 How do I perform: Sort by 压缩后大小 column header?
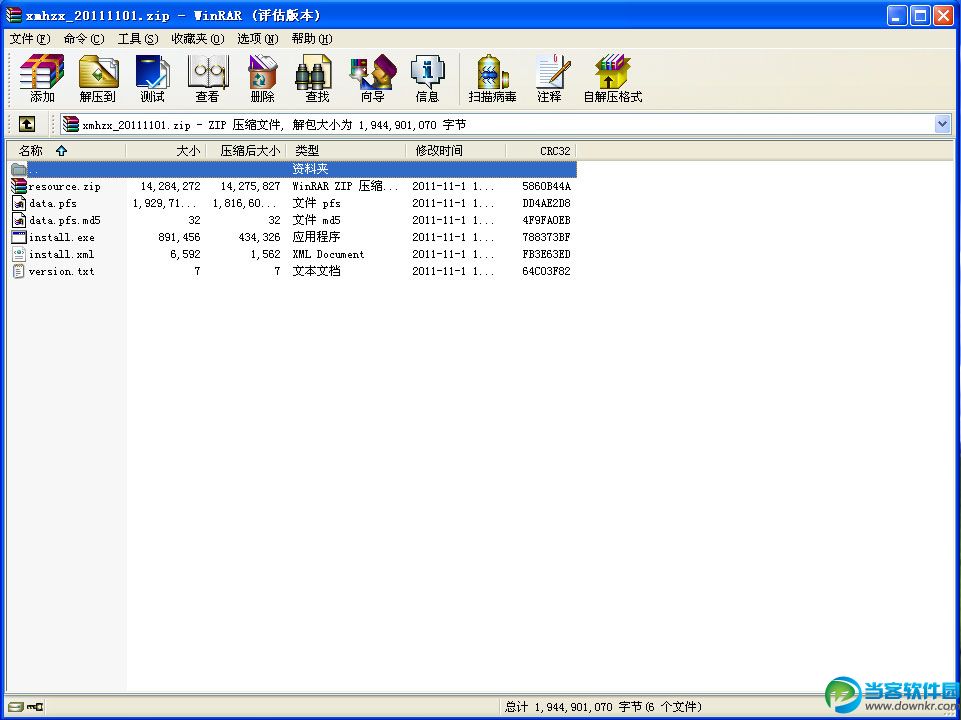(246, 151)
